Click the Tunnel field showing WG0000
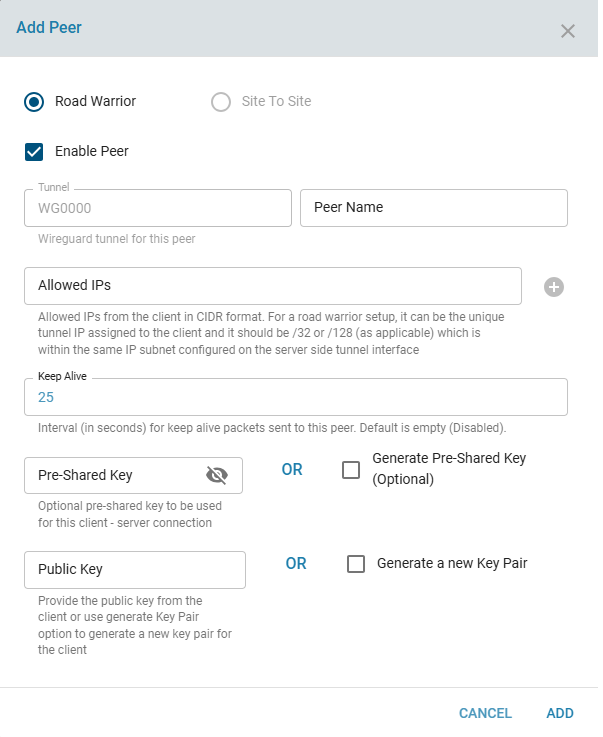 click(157, 208)
